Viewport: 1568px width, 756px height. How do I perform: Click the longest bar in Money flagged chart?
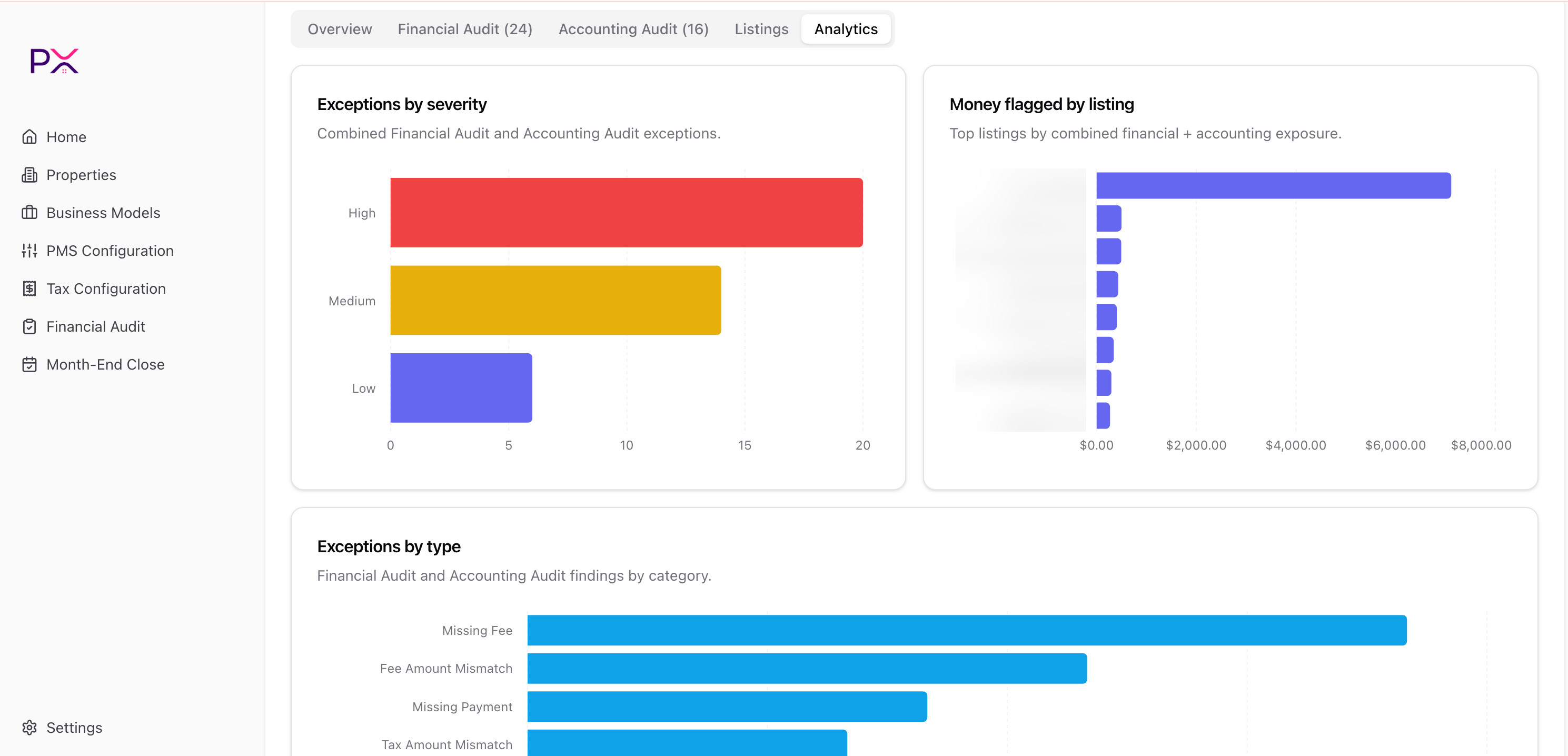(x=1273, y=186)
